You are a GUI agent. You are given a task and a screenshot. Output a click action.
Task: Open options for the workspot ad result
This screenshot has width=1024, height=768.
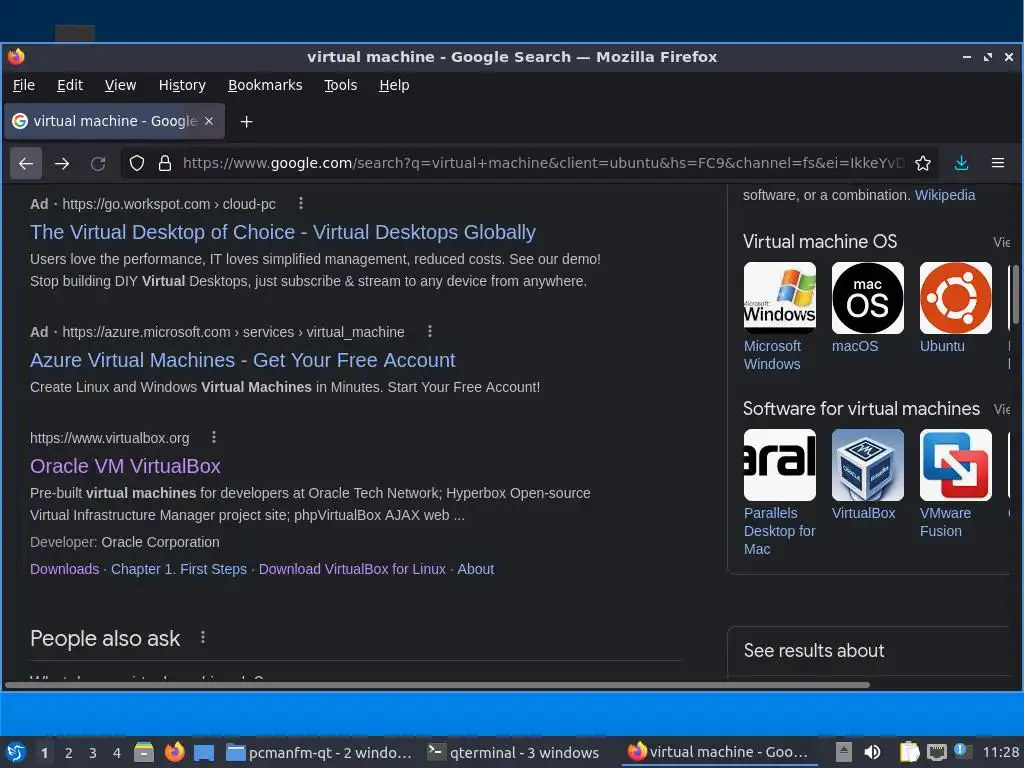[x=300, y=203]
